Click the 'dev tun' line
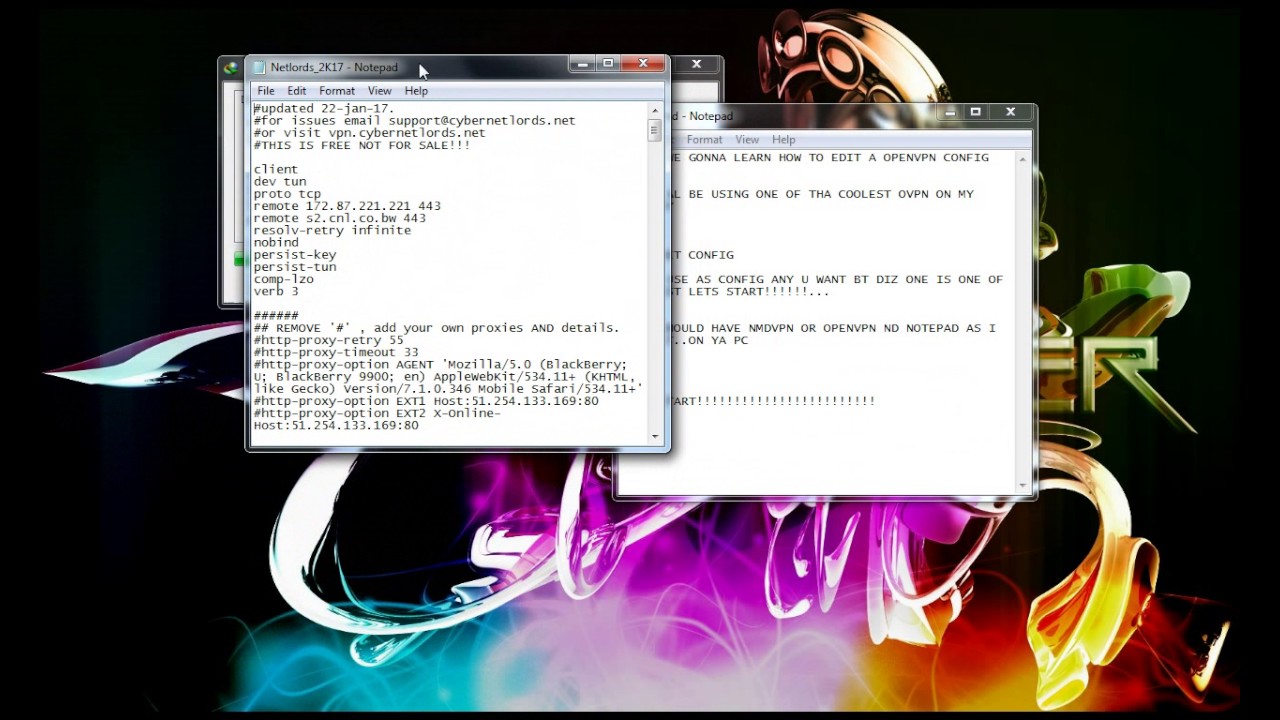 tap(280, 182)
